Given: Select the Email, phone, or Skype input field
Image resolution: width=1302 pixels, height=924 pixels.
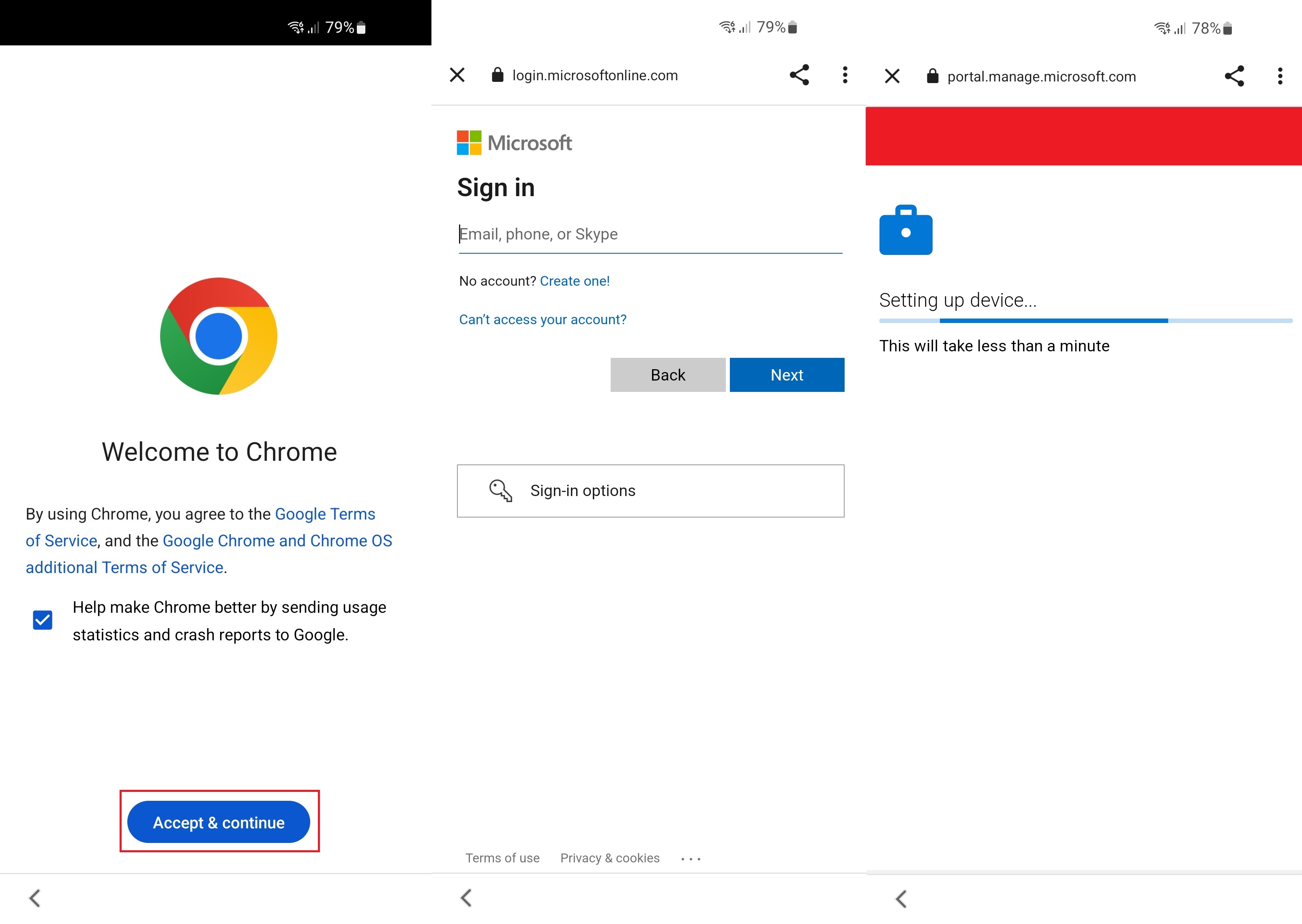Looking at the screenshot, I should [650, 234].
